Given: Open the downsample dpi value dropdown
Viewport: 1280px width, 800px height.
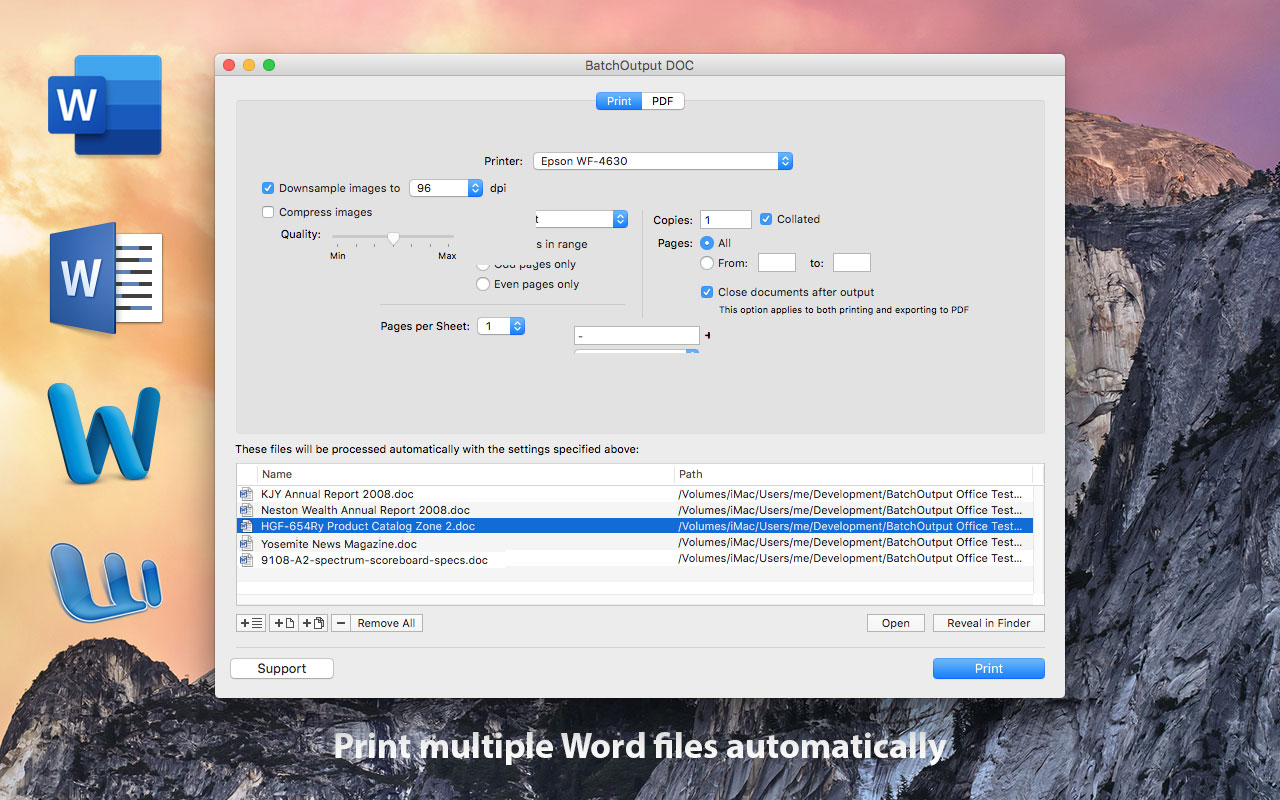Looking at the screenshot, I should point(446,188).
